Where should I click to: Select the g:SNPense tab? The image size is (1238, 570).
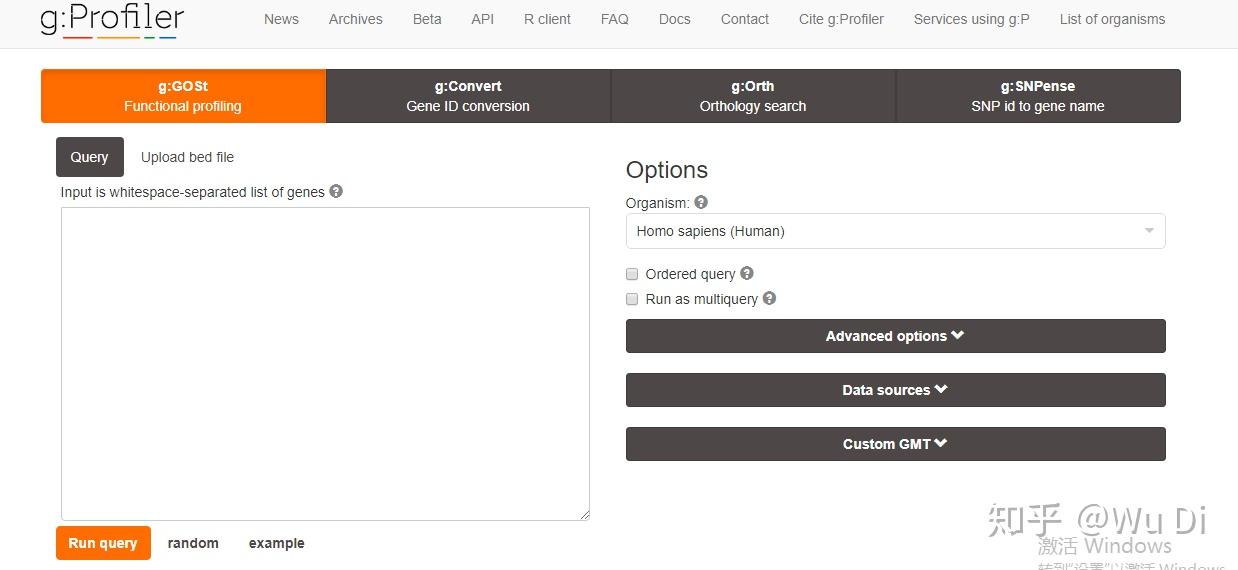pos(1037,96)
